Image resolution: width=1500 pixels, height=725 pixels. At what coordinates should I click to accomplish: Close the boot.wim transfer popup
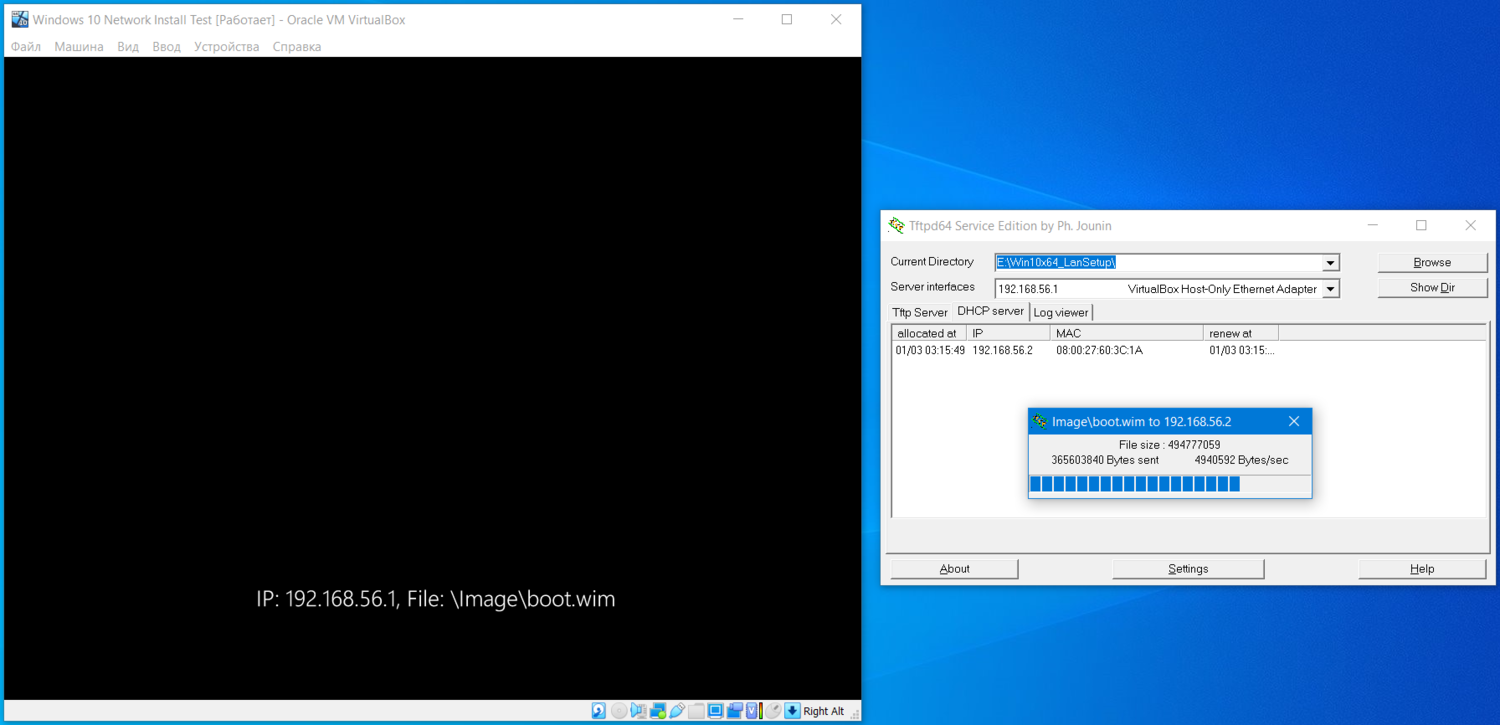click(x=1294, y=421)
